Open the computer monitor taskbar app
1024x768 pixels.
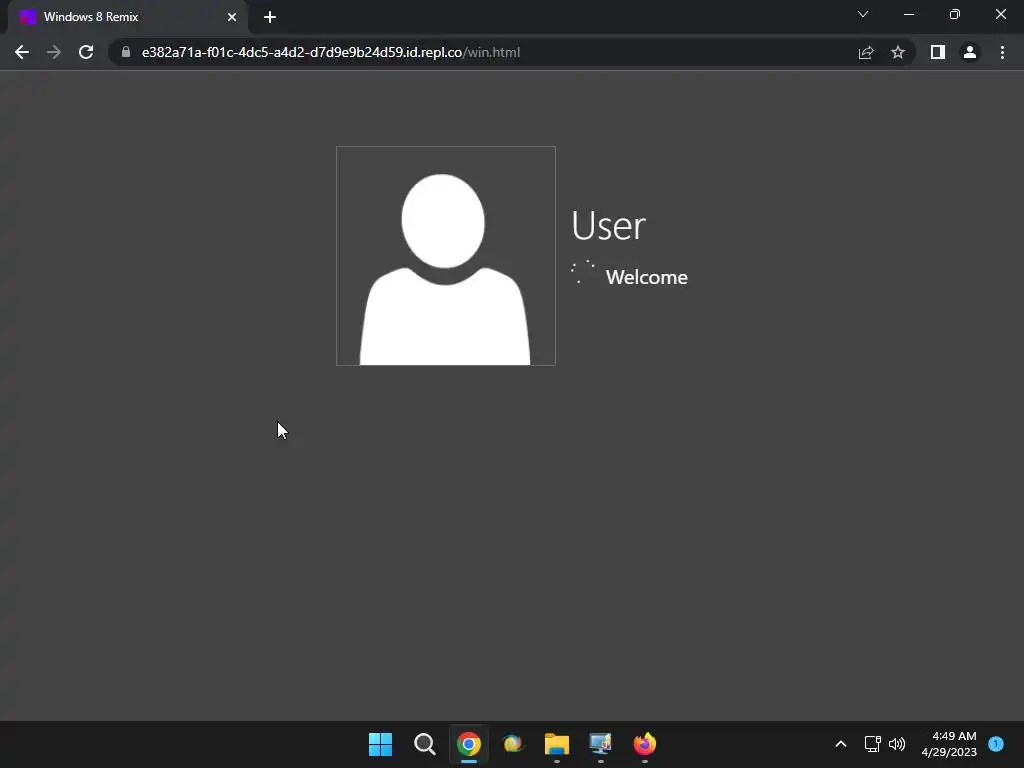[x=601, y=744]
